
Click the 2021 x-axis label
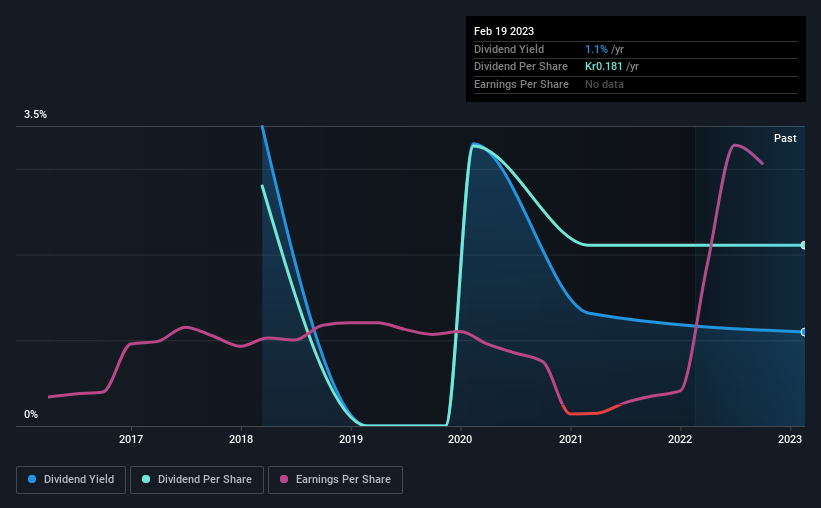pyautogui.click(x=571, y=439)
